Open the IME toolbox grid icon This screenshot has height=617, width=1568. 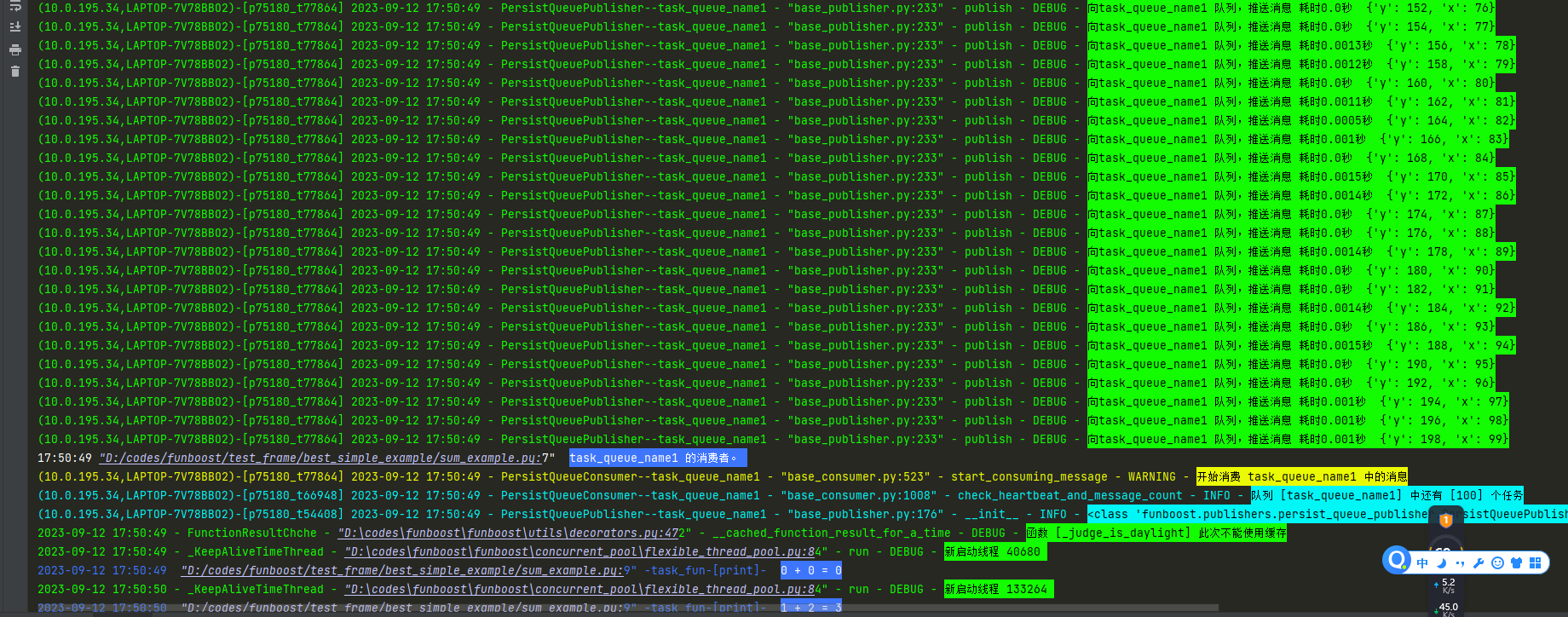click(x=1535, y=562)
